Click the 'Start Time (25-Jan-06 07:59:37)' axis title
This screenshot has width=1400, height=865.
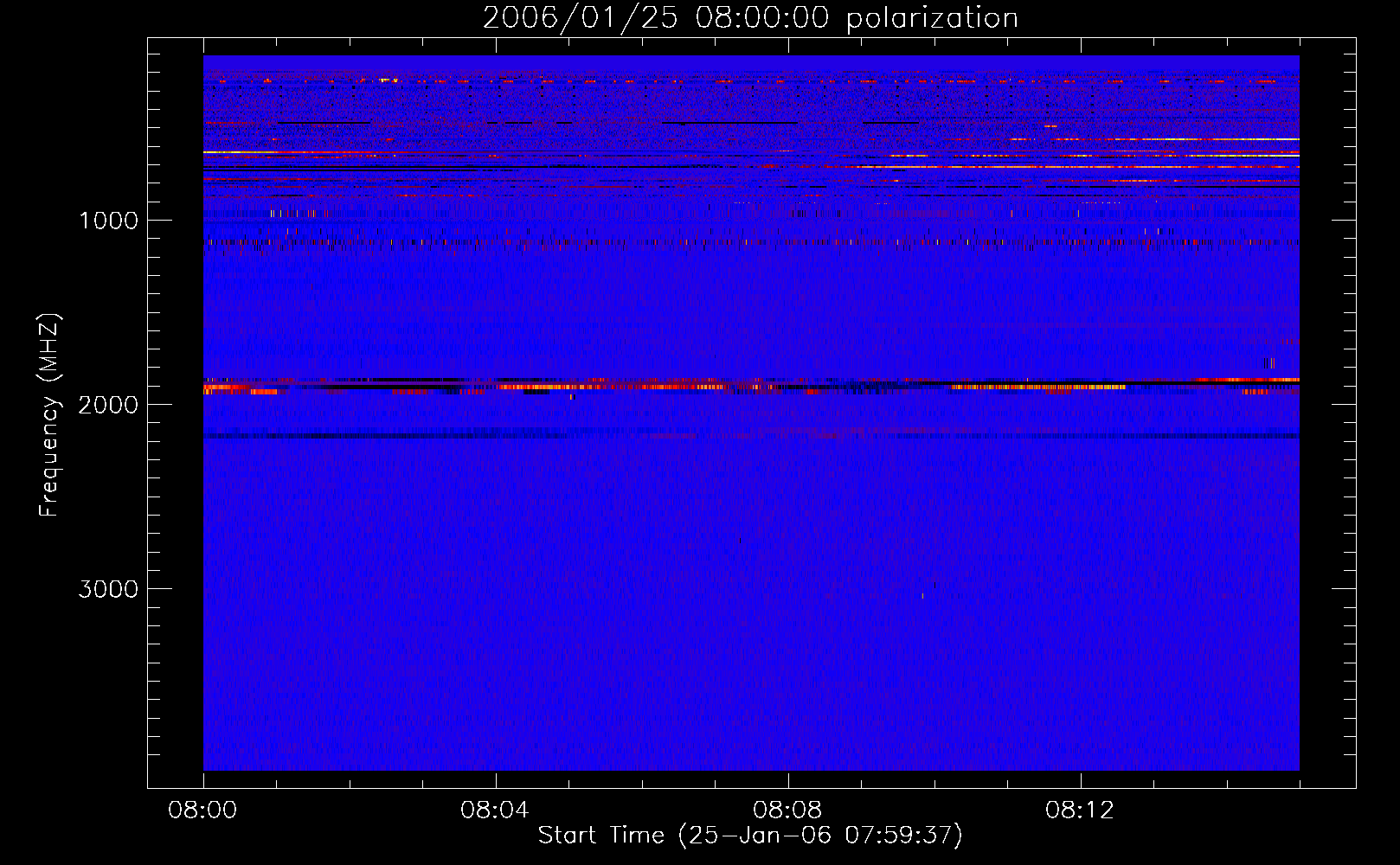tap(750, 836)
